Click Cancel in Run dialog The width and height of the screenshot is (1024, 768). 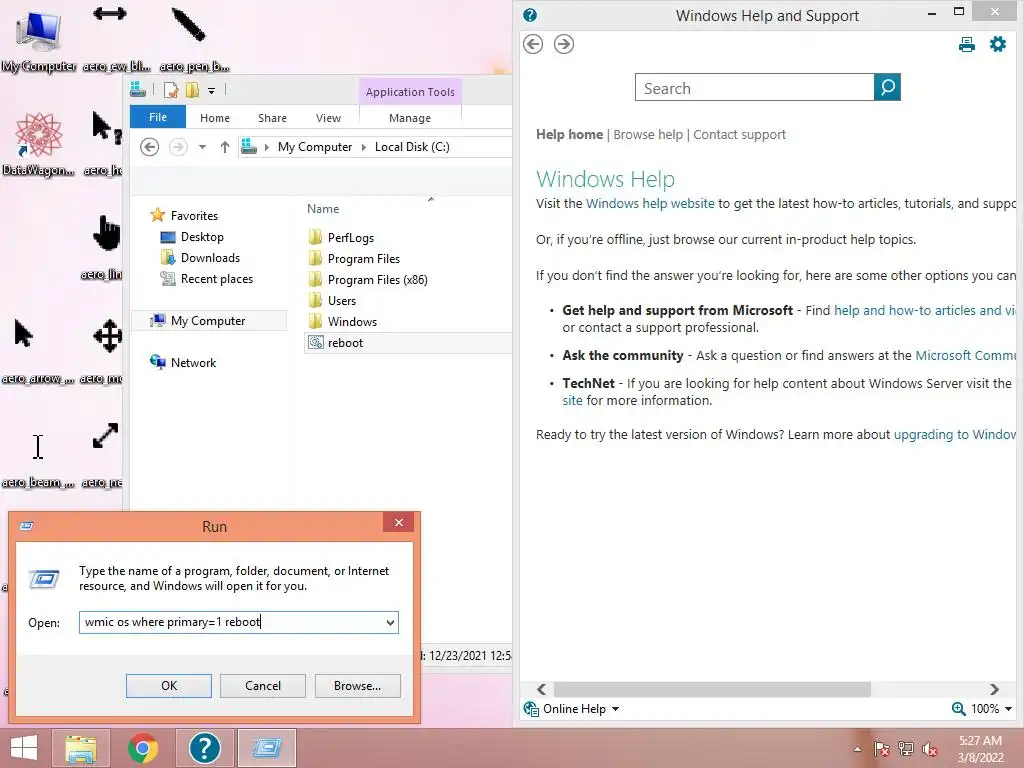pos(263,686)
